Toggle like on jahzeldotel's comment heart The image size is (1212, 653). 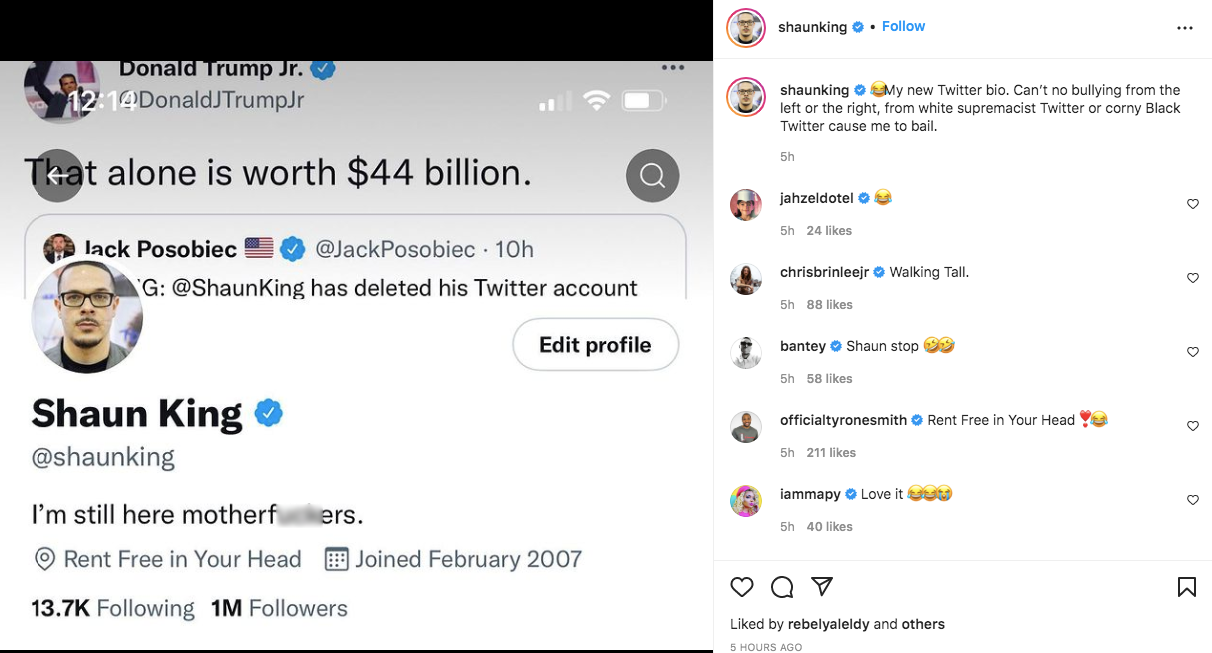pyautogui.click(x=1192, y=203)
